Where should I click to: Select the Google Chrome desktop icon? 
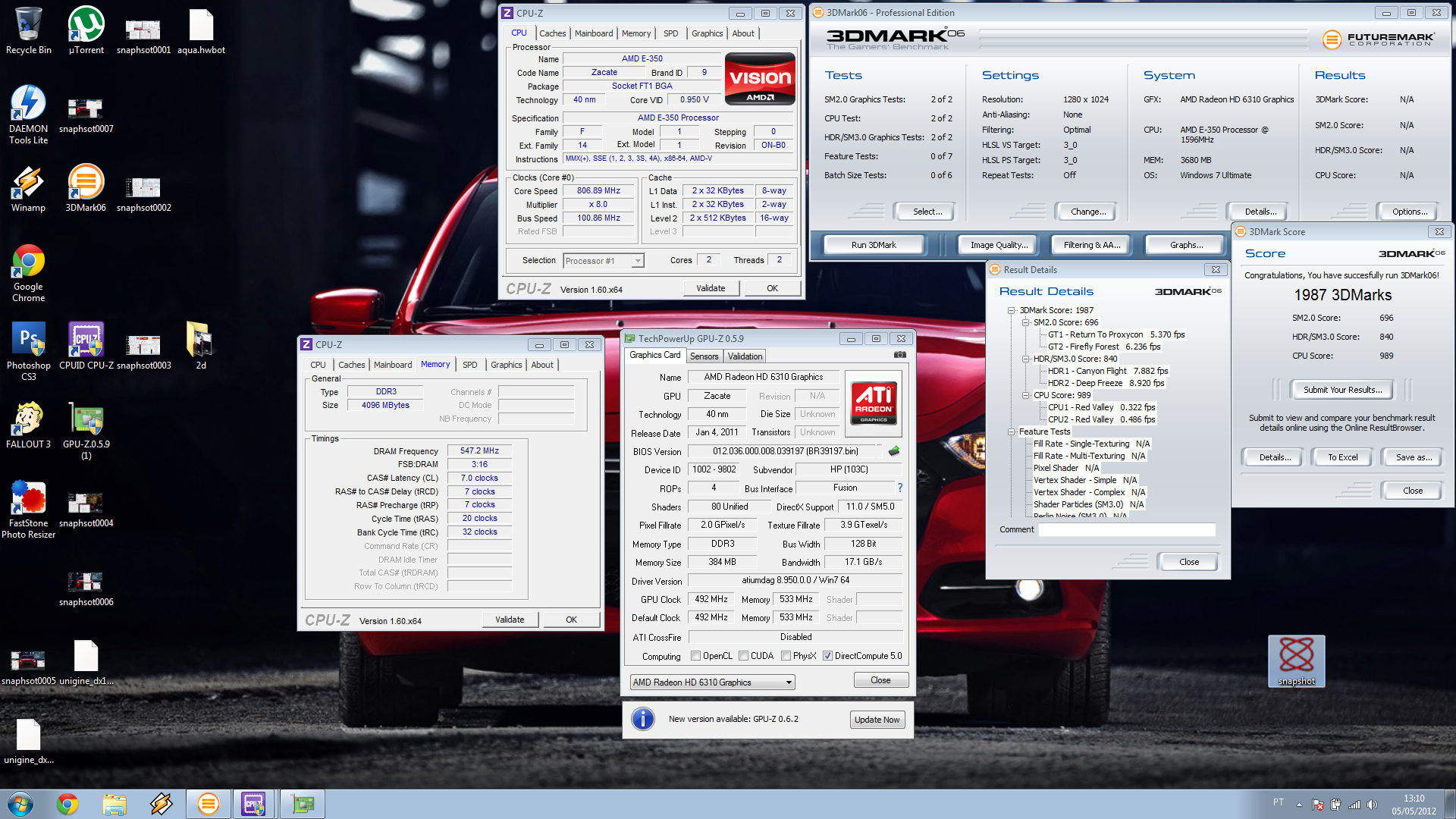(28, 273)
